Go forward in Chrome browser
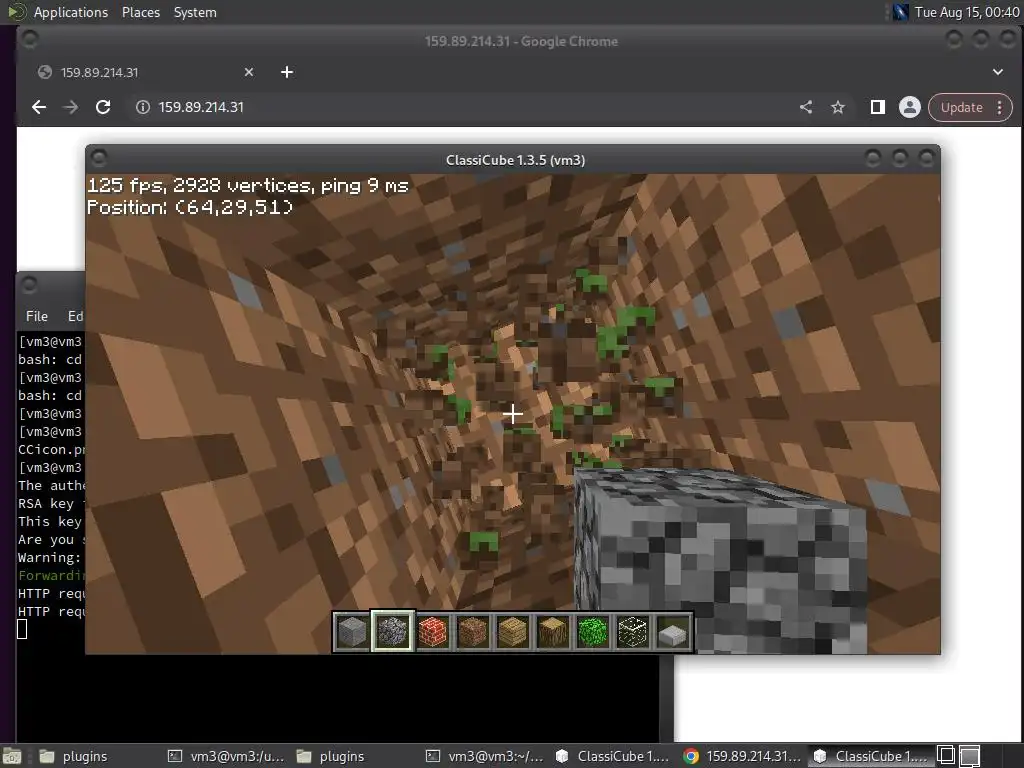 71,107
